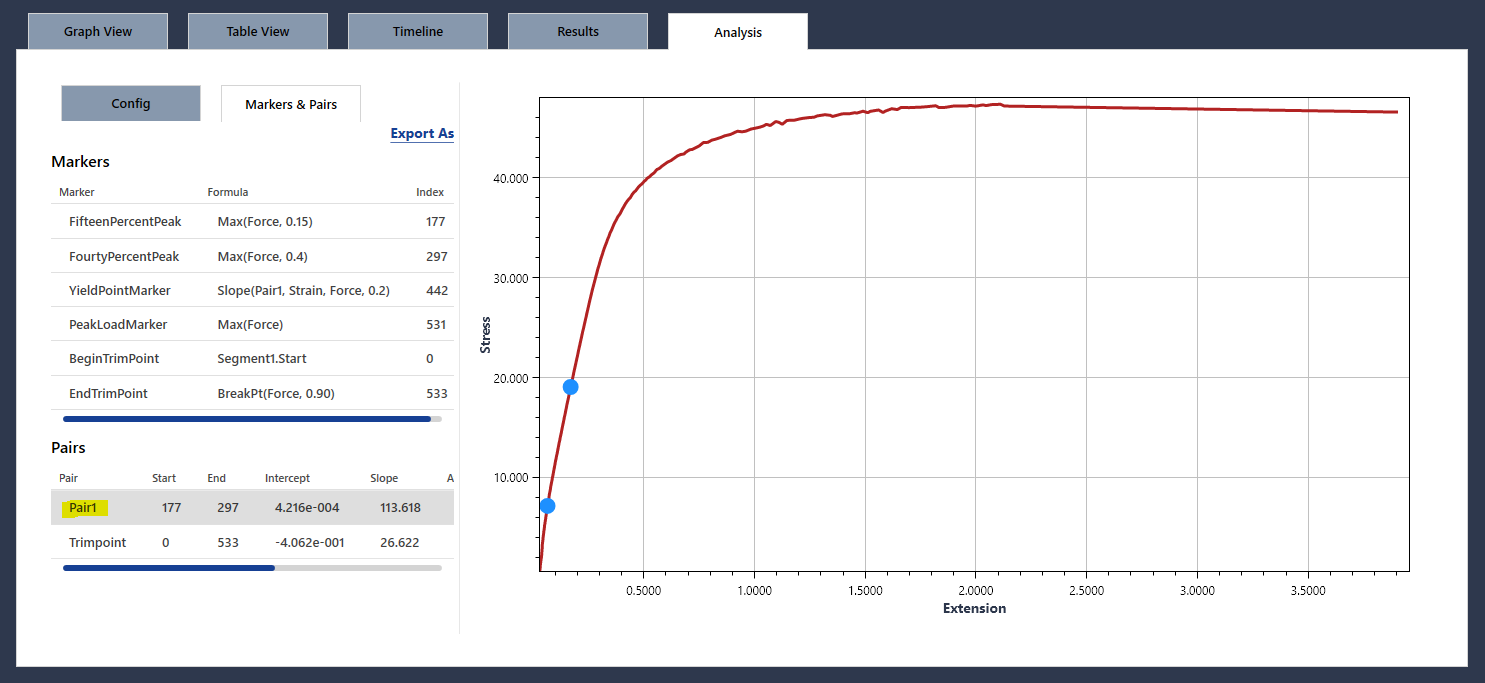
Task: Select the FifteenPercentPeak marker row
Action: tap(252, 221)
